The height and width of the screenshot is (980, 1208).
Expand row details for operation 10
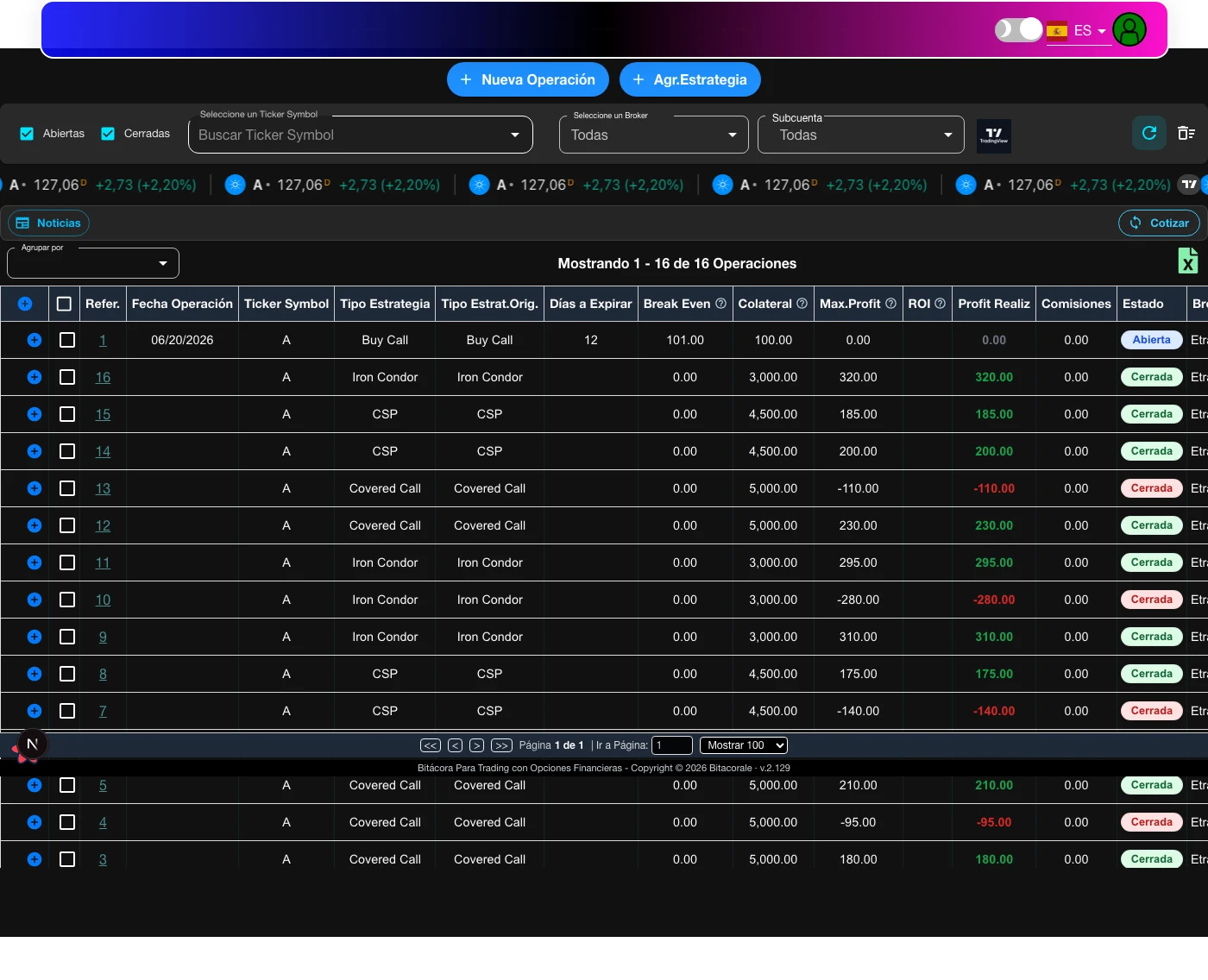tap(35, 600)
